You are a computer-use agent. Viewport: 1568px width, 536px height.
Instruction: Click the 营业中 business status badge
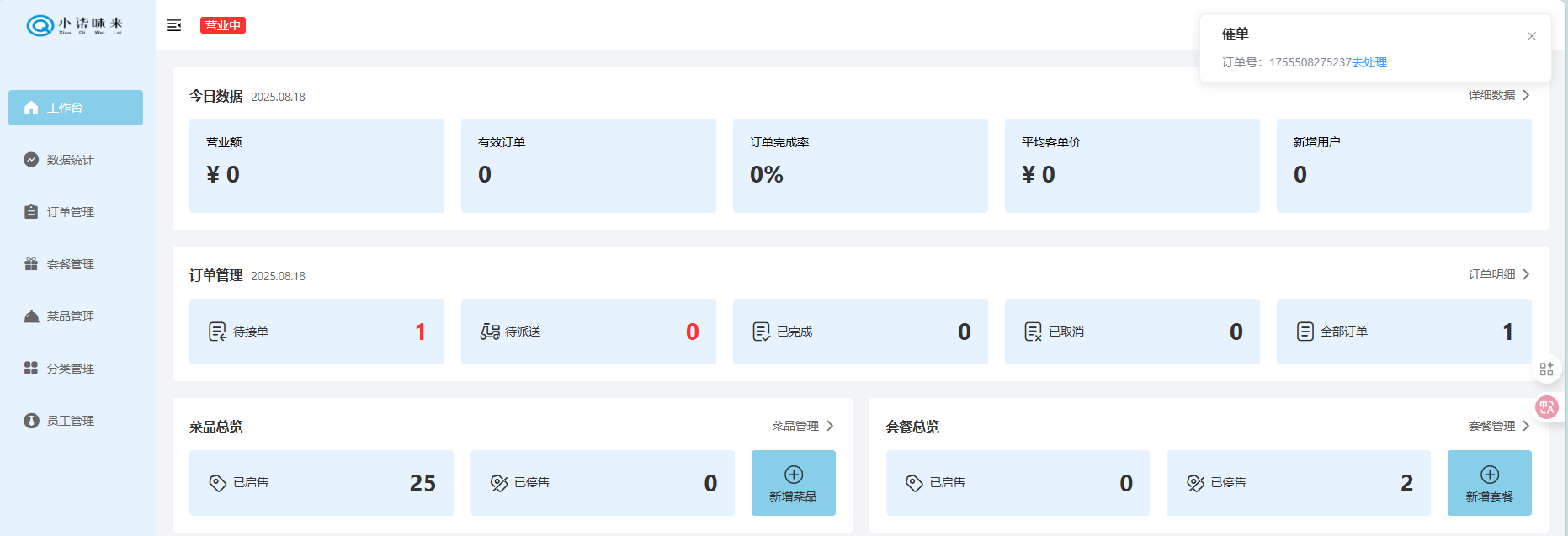pyautogui.click(x=222, y=25)
